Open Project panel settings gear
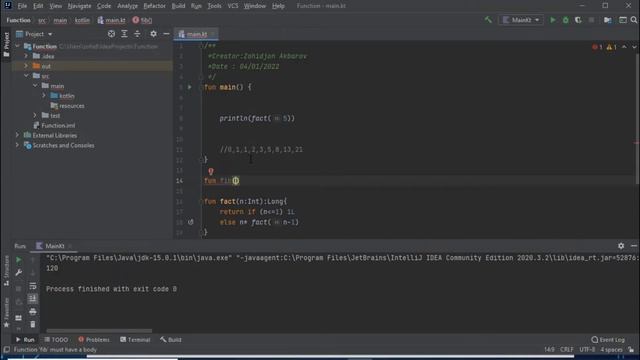This screenshot has height=360, width=640. pyautogui.click(x=153, y=34)
